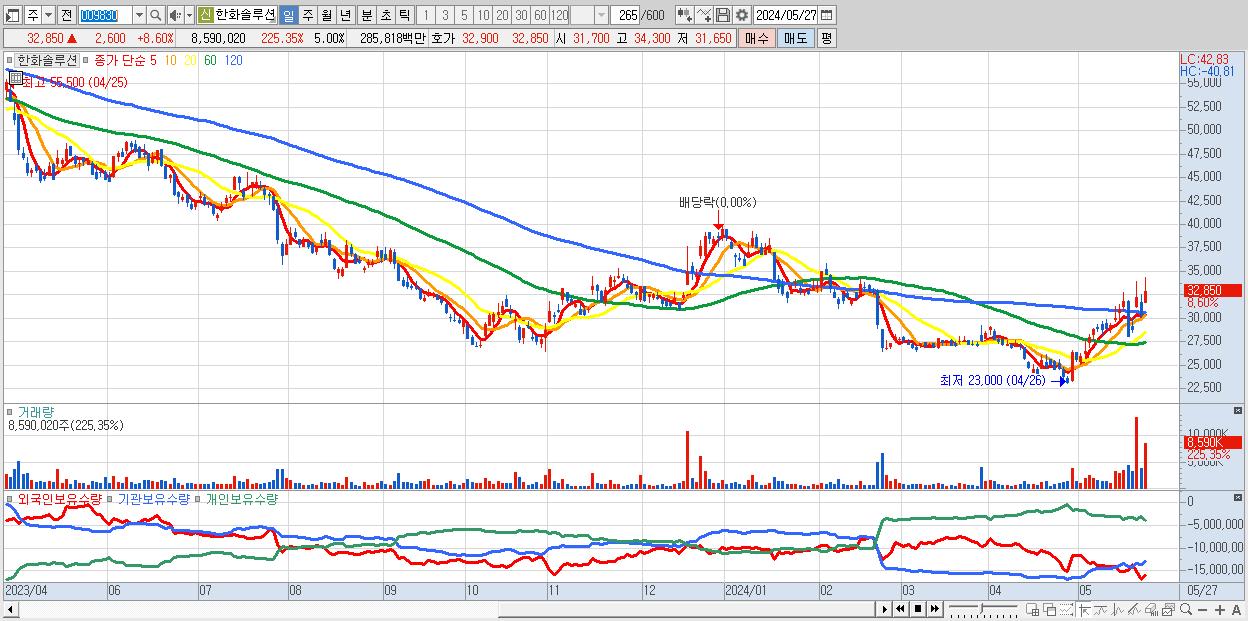Screen dimensions: 1248x621
Task: Edit the date field 2024/05/27
Action: (786, 15)
